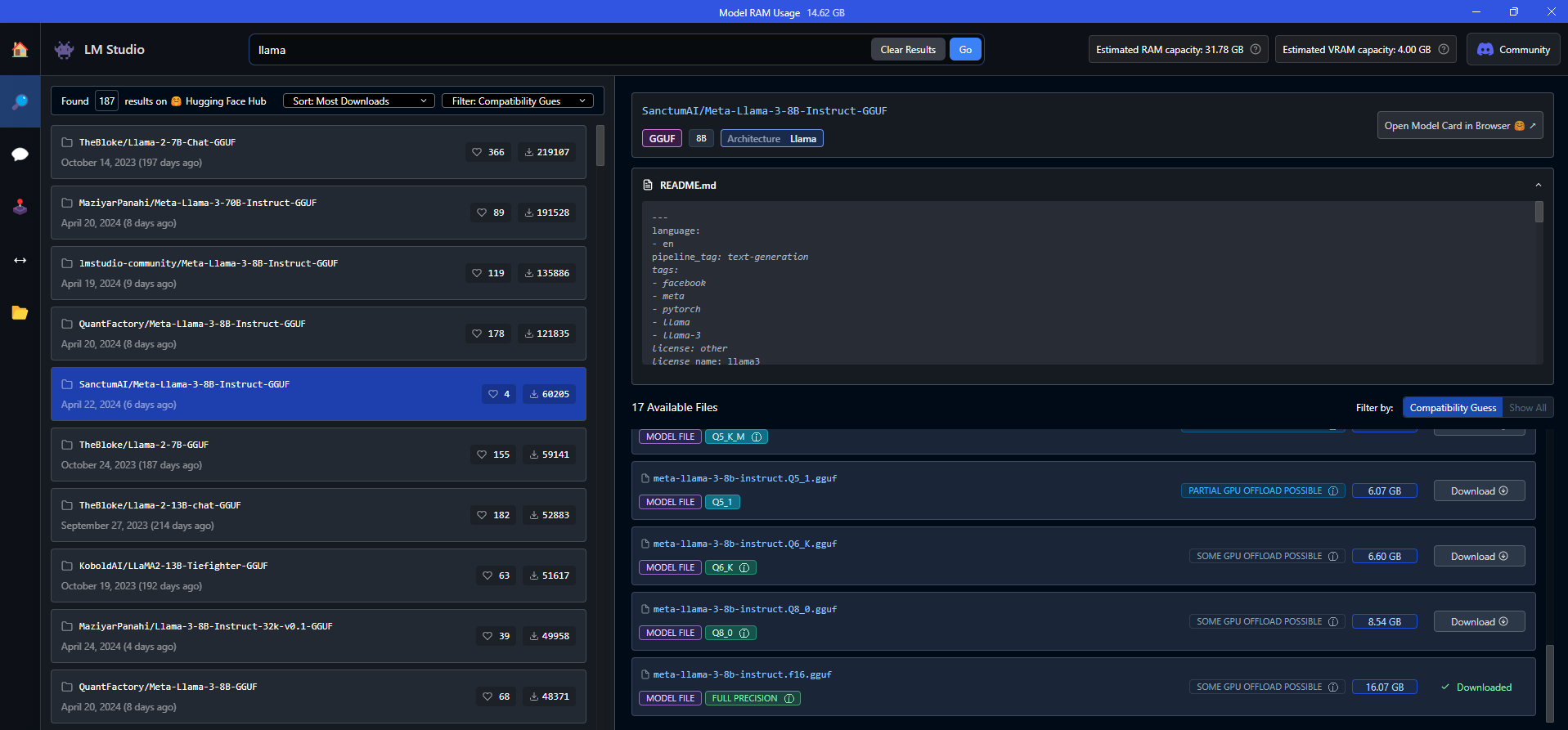Click the help icon beside Estimated RAM capacity

click(x=1256, y=49)
